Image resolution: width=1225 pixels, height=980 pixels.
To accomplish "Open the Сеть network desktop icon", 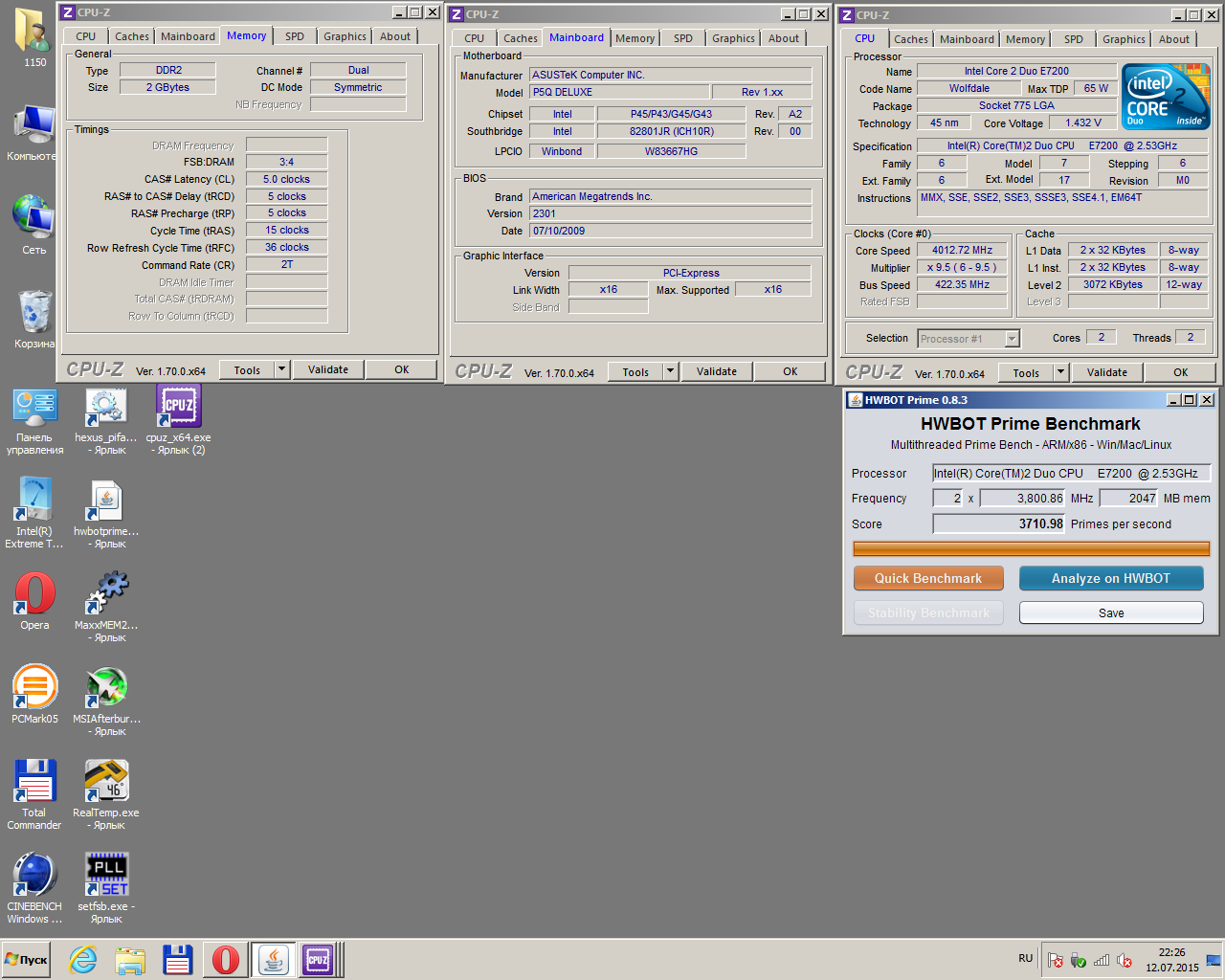I will [34, 224].
